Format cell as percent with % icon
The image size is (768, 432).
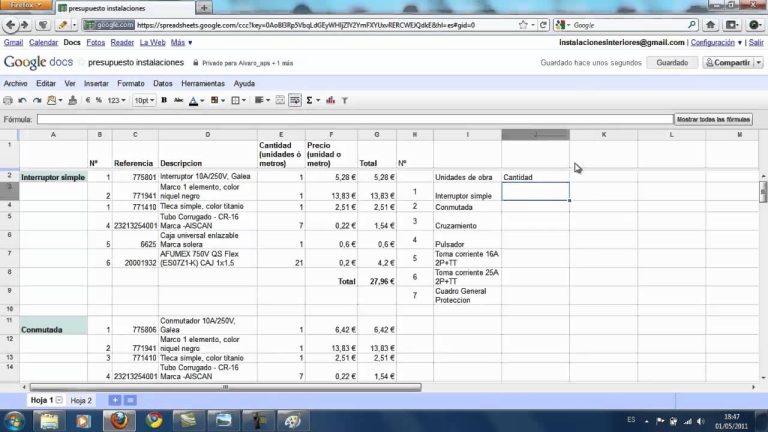98,100
